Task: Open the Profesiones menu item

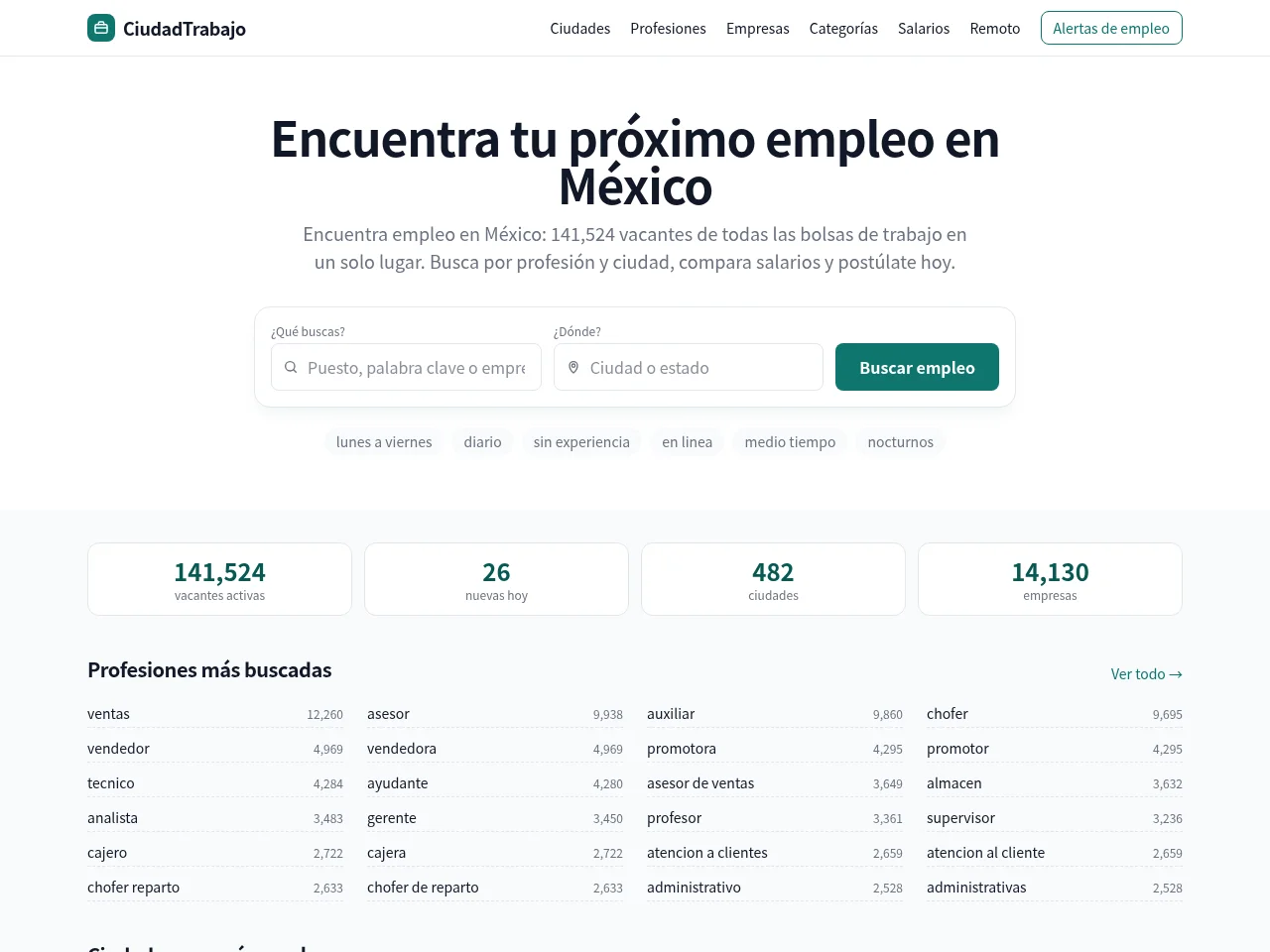Action: (x=668, y=28)
